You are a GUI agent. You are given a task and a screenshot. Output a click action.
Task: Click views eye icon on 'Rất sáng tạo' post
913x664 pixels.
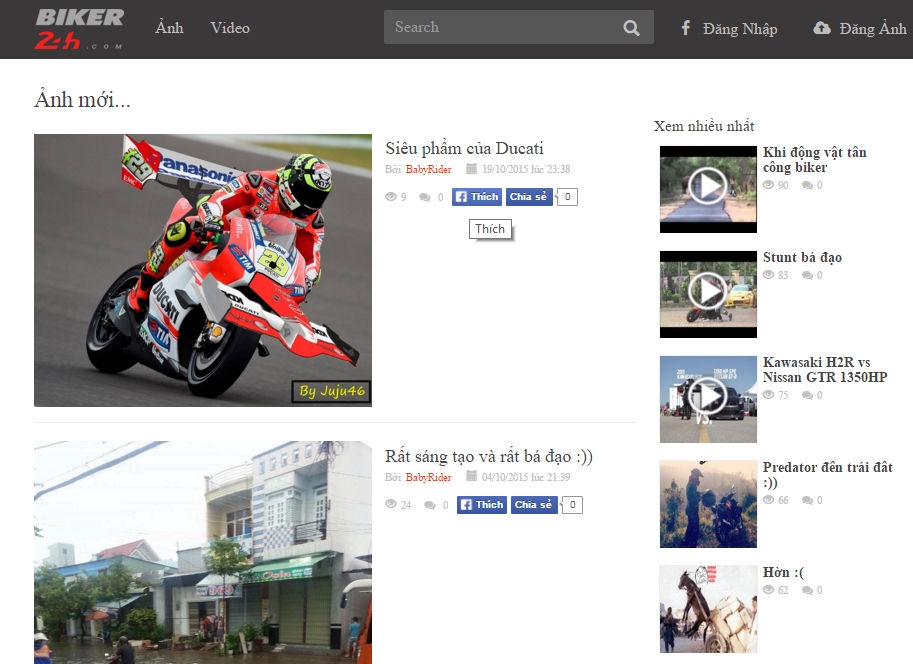pyautogui.click(x=391, y=504)
